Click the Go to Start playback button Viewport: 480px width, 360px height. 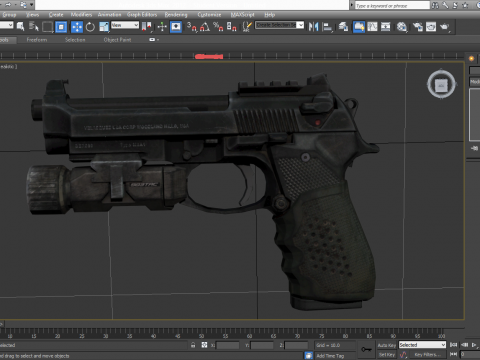[x=453, y=345]
